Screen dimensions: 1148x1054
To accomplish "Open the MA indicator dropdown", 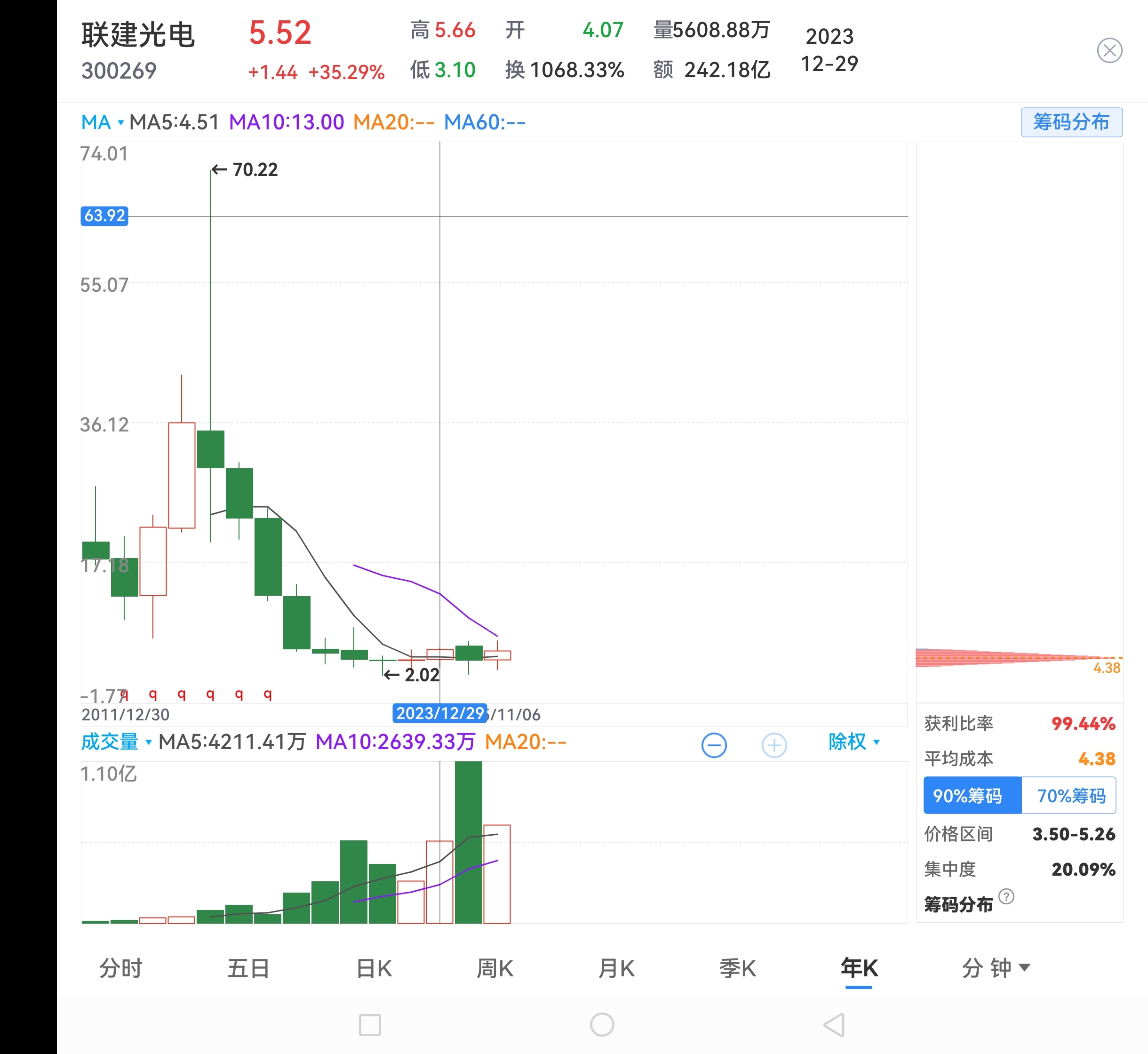I will point(102,122).
